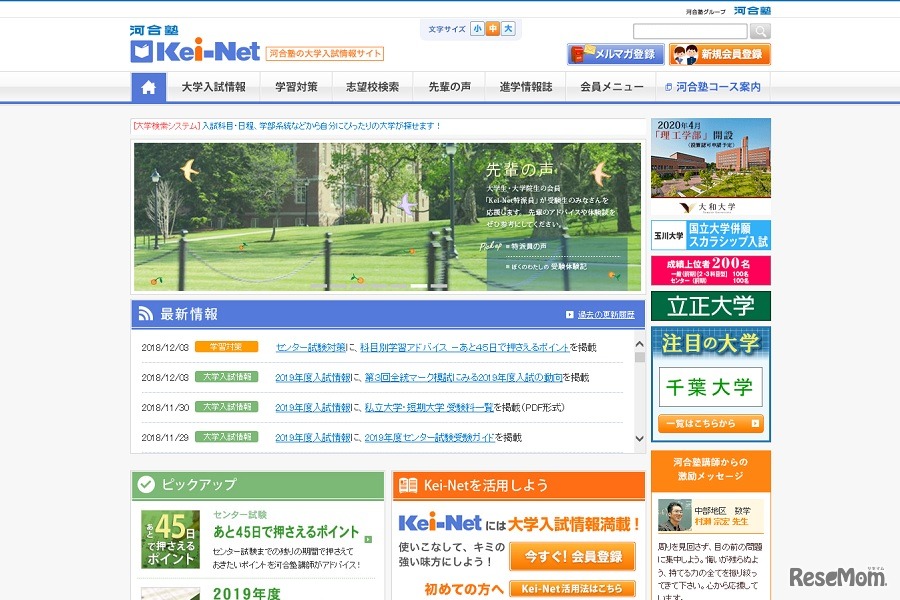
Task: Click the 成績上位者200名 pink banner
Action: [711, 270]
